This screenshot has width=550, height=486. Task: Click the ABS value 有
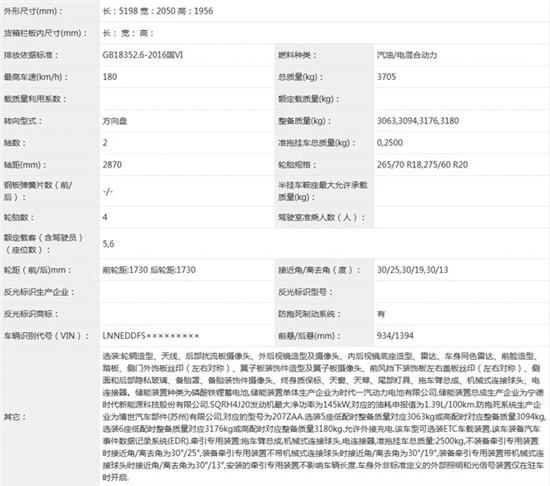(x=381, y=314)
